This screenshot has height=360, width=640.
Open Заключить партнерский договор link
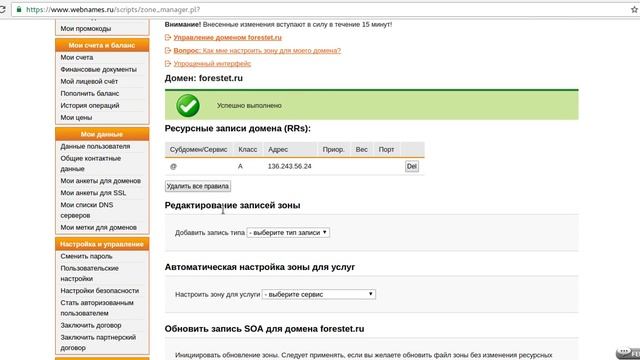coord(98,342)
